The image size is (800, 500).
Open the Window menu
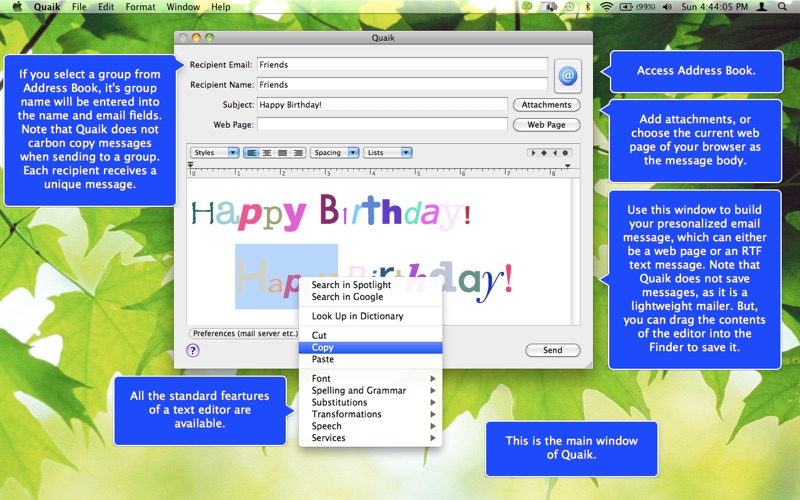[x=183, y=7]
